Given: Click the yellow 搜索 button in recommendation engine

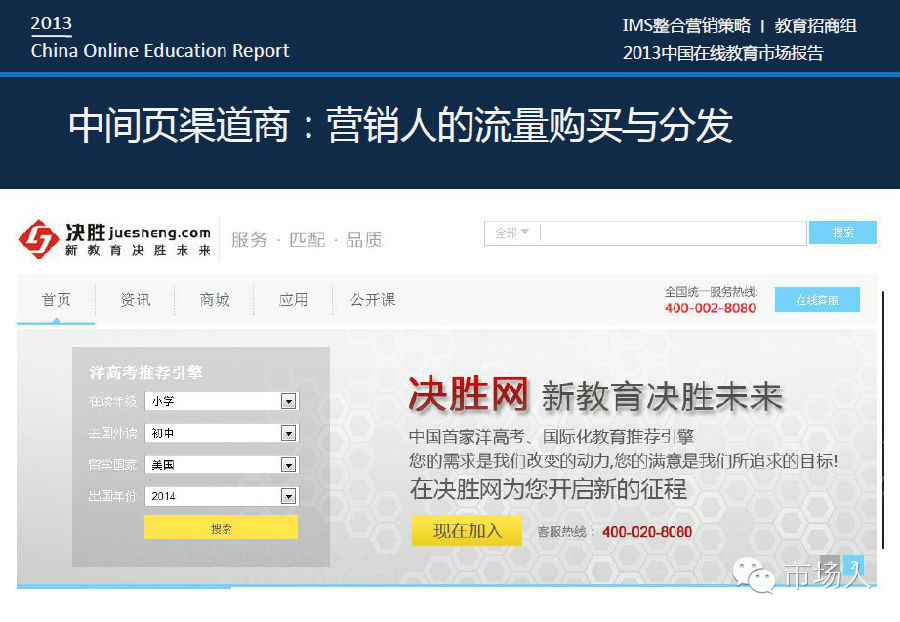Looking at the screenshot, I should [x=221, y=527].
